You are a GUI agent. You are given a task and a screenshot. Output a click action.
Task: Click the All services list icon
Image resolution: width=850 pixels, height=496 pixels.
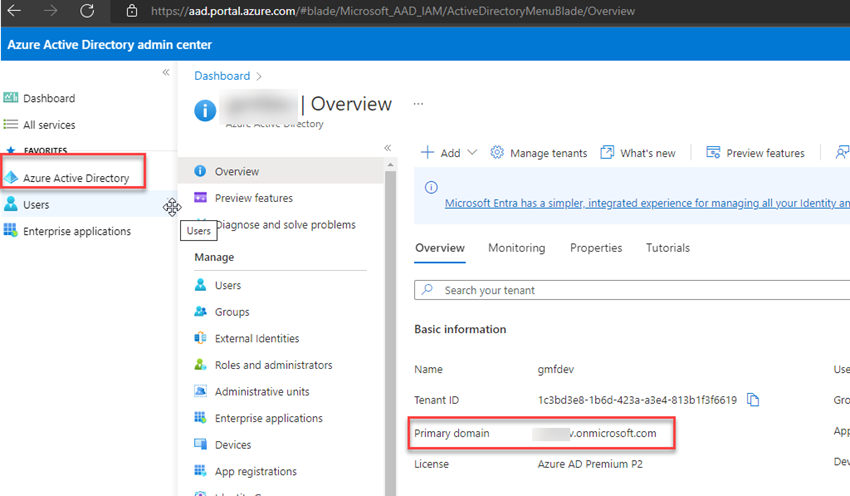(10, 124)
